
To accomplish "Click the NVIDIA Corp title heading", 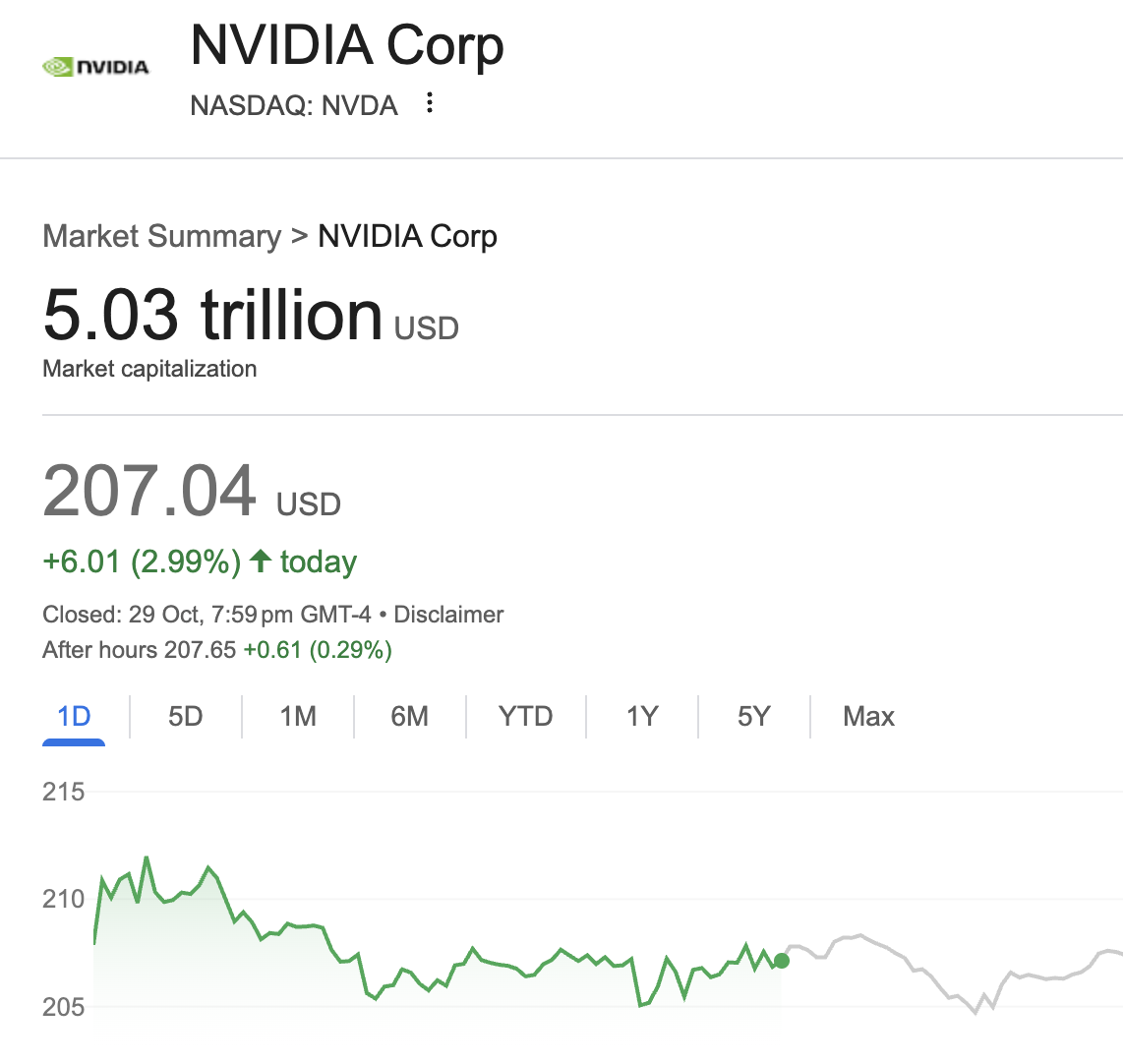I will coord(347,45).
